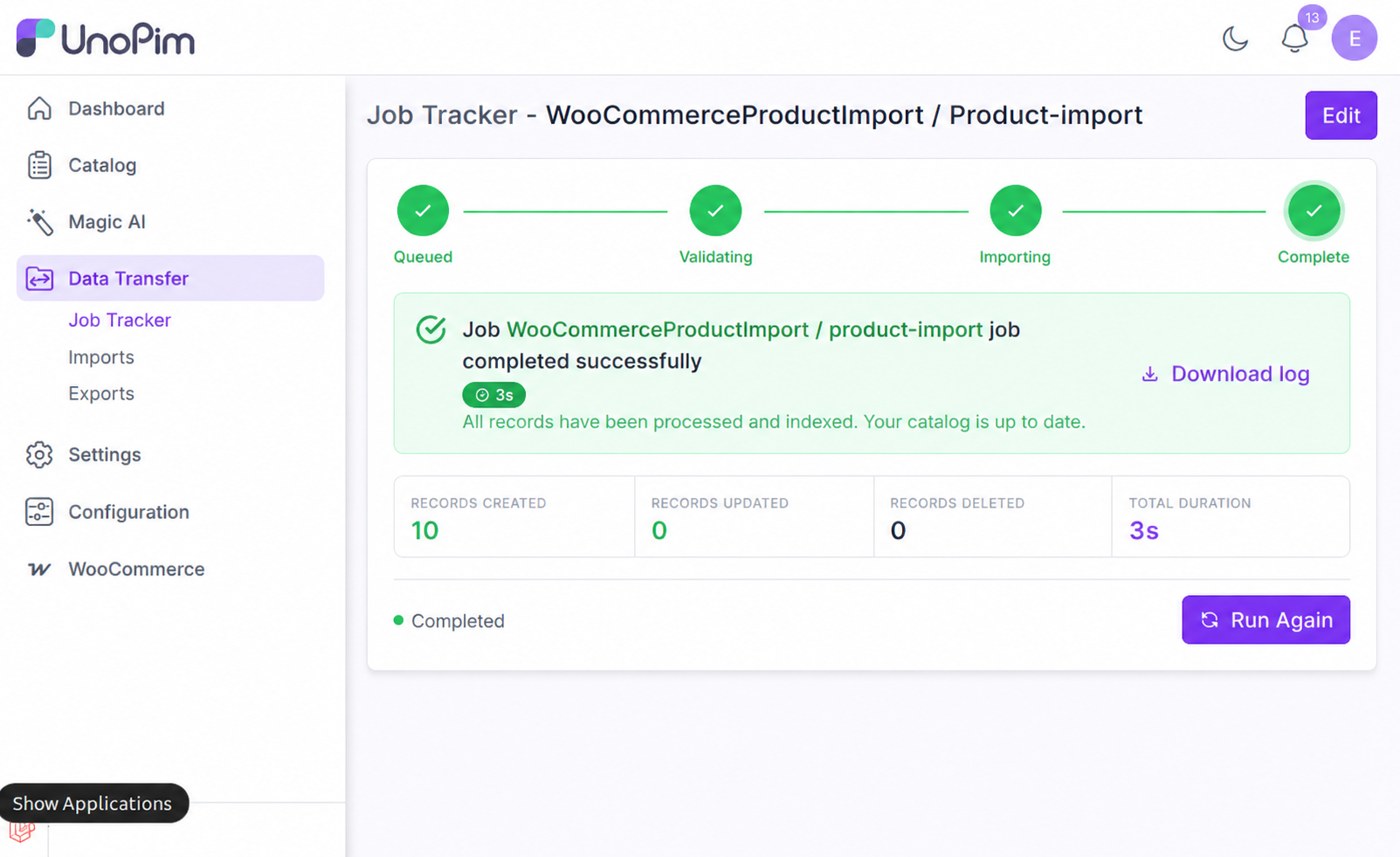
Task: Toggle dark mode moon icon
Action: coord(1235,38)
